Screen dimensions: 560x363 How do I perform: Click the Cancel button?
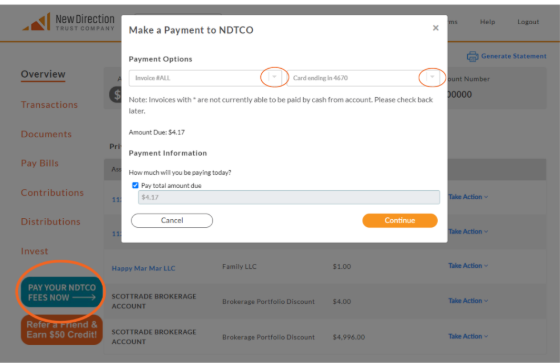tap(172, 220)
